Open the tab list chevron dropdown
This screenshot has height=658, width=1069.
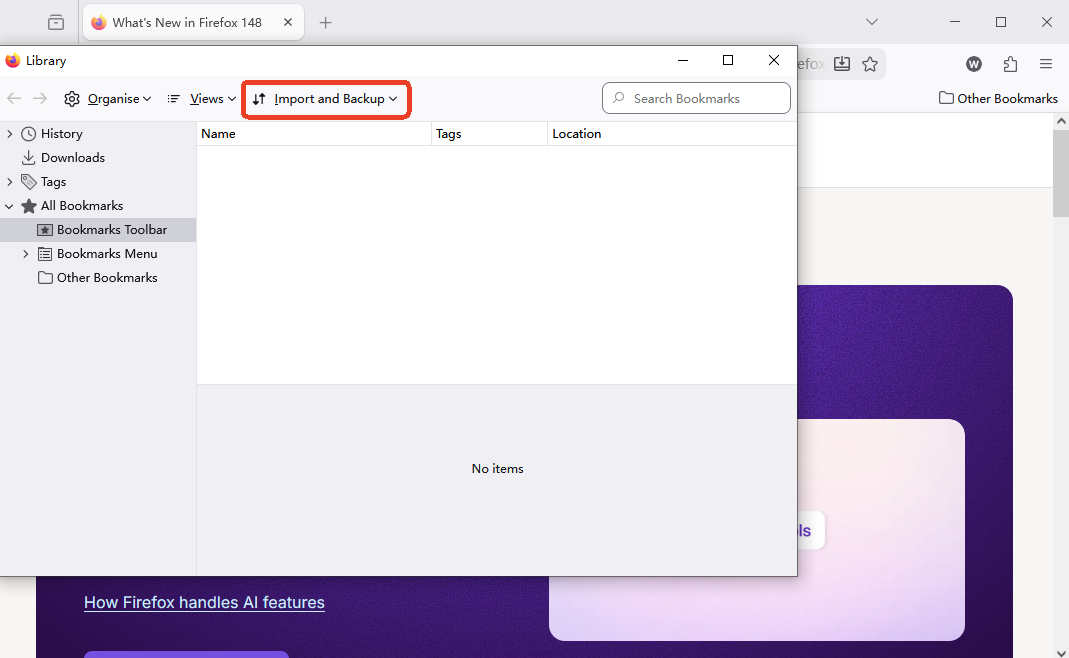pos(871,21)
